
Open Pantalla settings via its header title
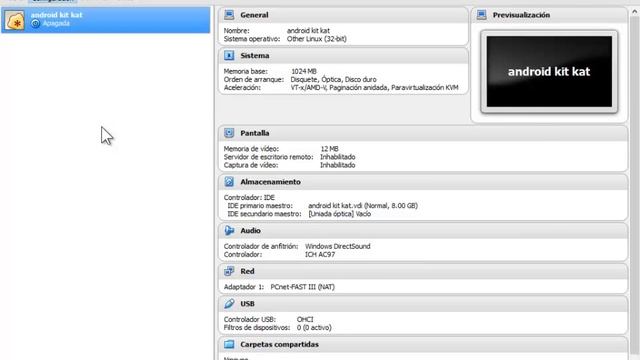[255, 133]
